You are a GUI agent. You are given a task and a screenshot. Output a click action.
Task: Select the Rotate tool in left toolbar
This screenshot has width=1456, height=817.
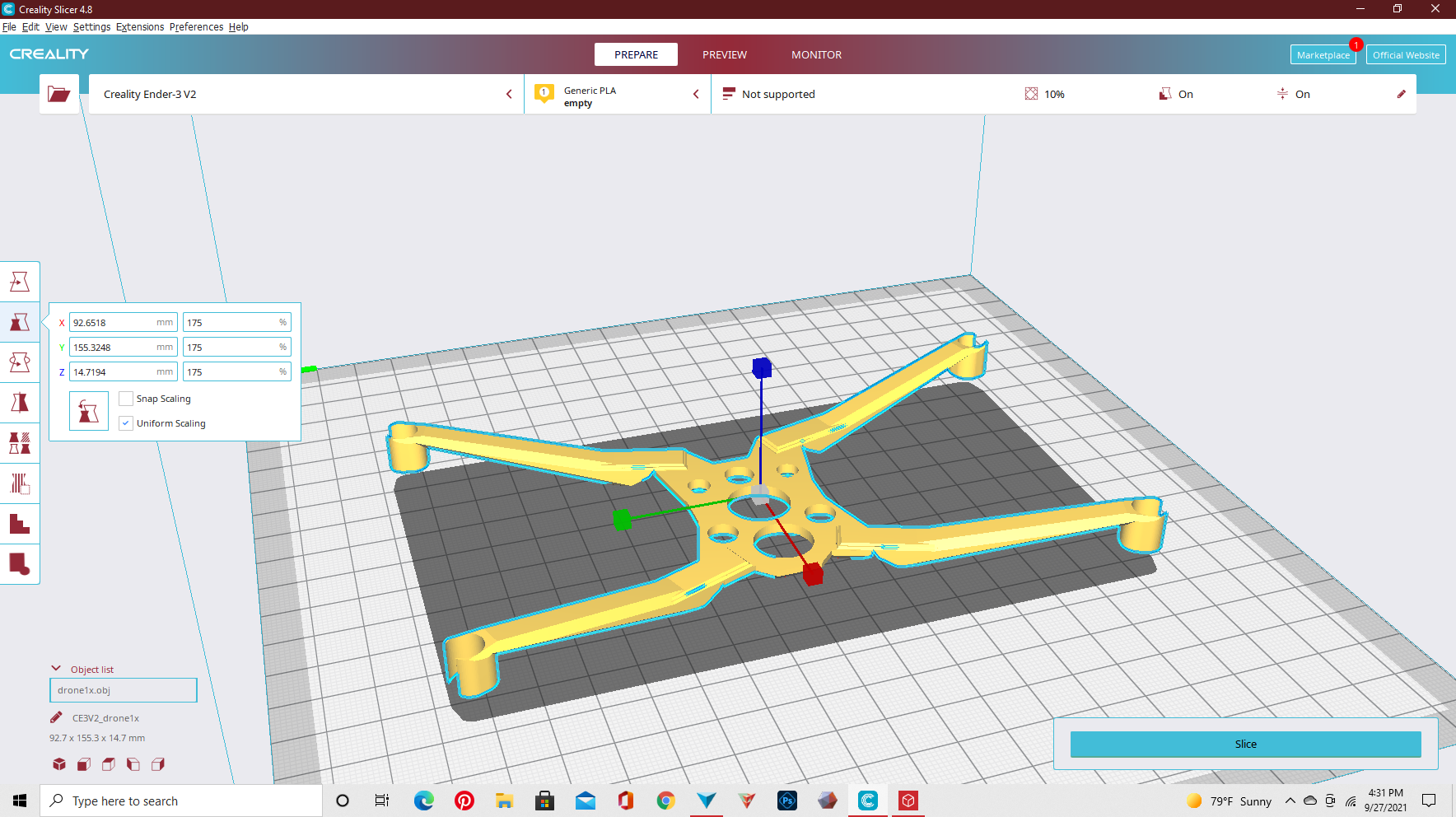(x=20, y=362)
